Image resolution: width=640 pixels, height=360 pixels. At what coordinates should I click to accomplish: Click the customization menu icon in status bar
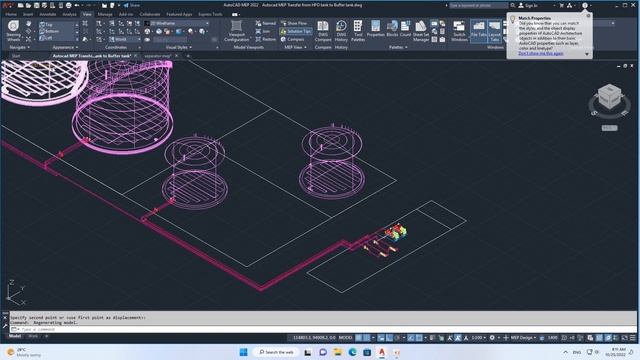(x=633, y=338)
